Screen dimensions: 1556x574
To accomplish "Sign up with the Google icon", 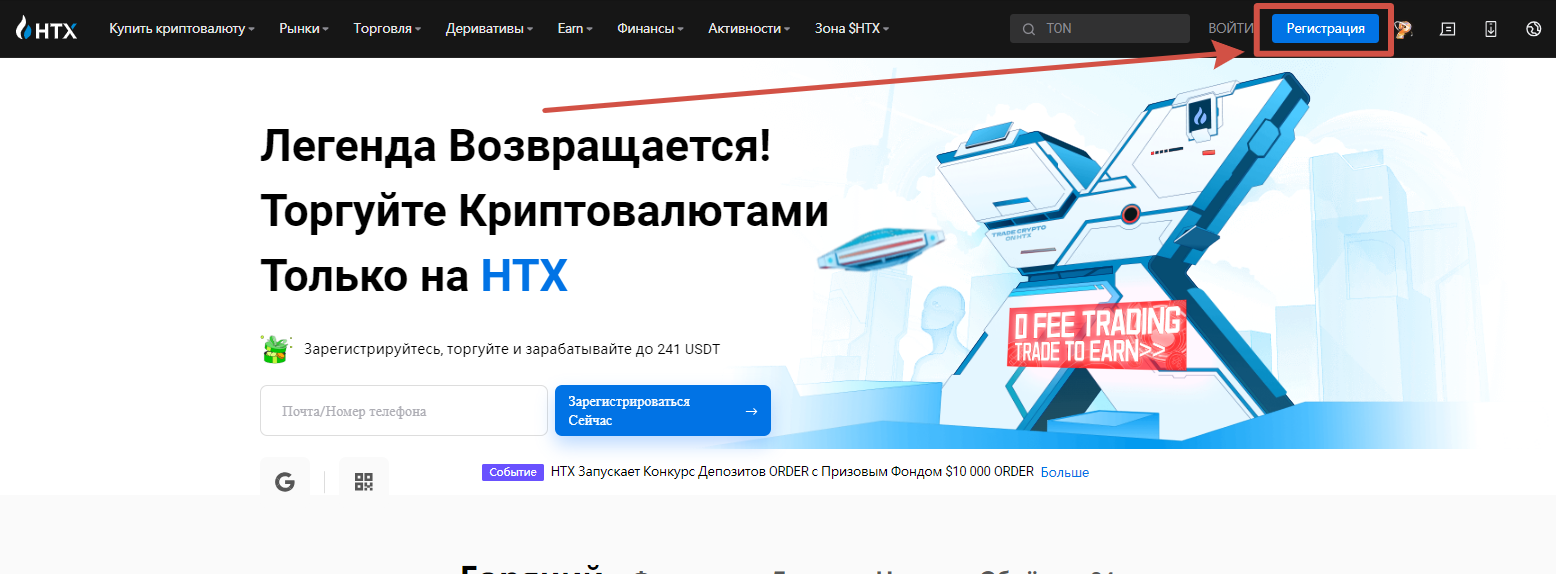I will [285, 482].
